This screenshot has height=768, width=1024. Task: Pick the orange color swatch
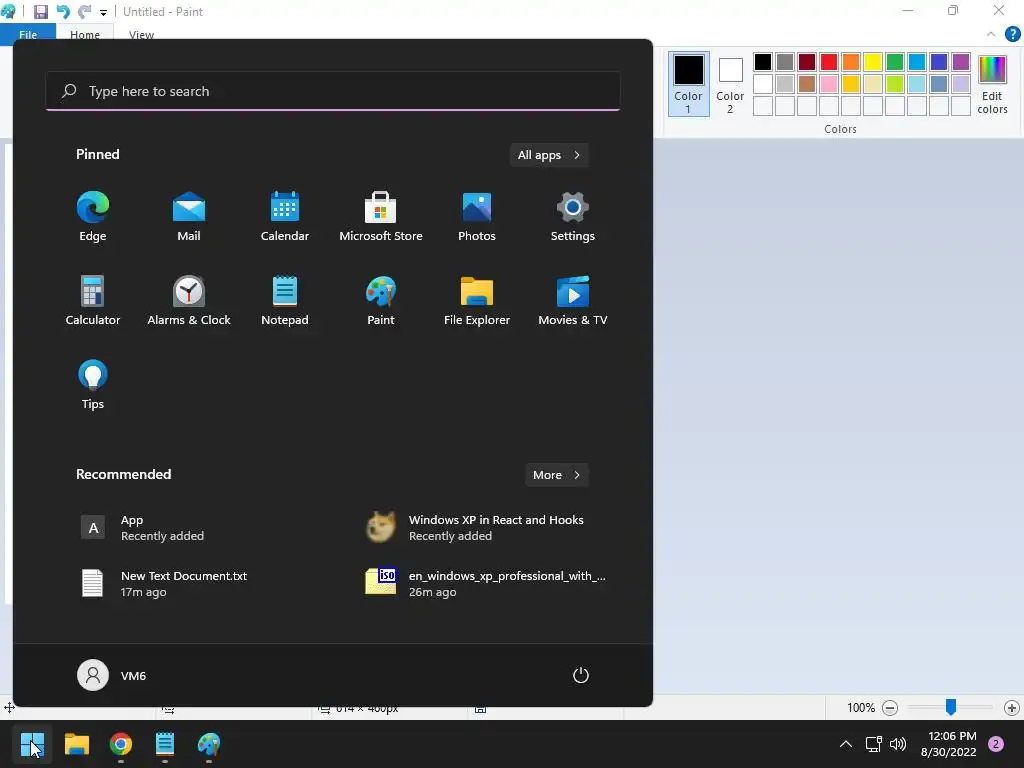click(851, 61)
